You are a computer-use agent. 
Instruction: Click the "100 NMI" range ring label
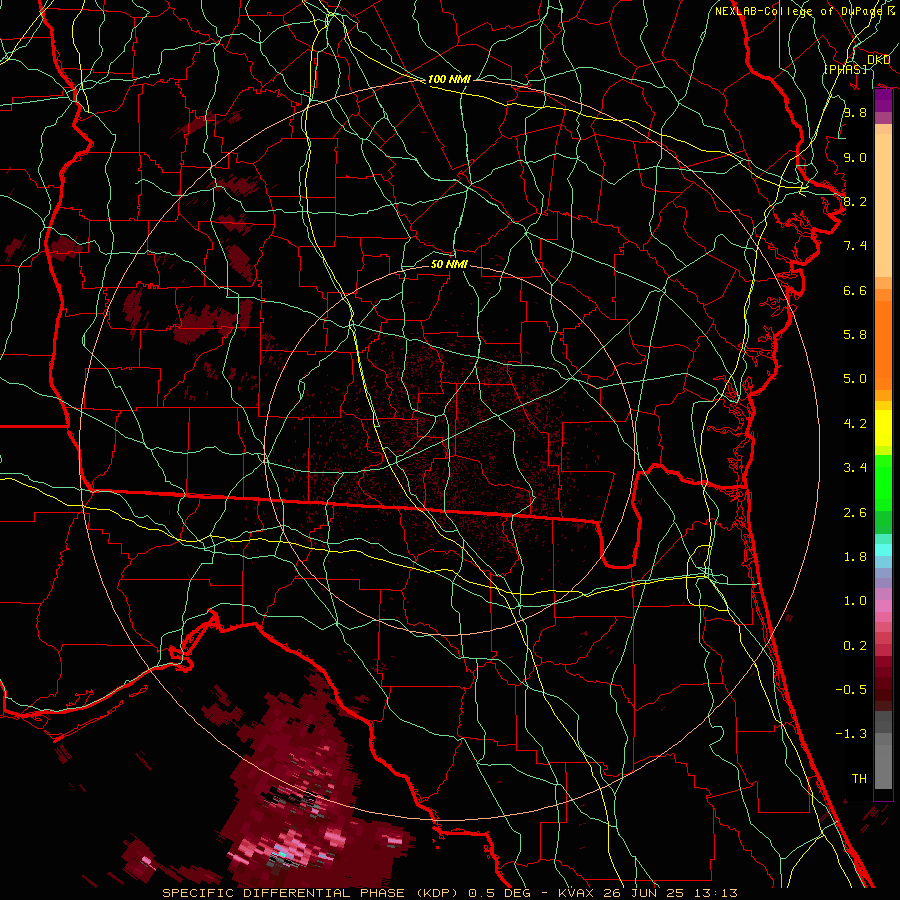click(x=449, y=79)
